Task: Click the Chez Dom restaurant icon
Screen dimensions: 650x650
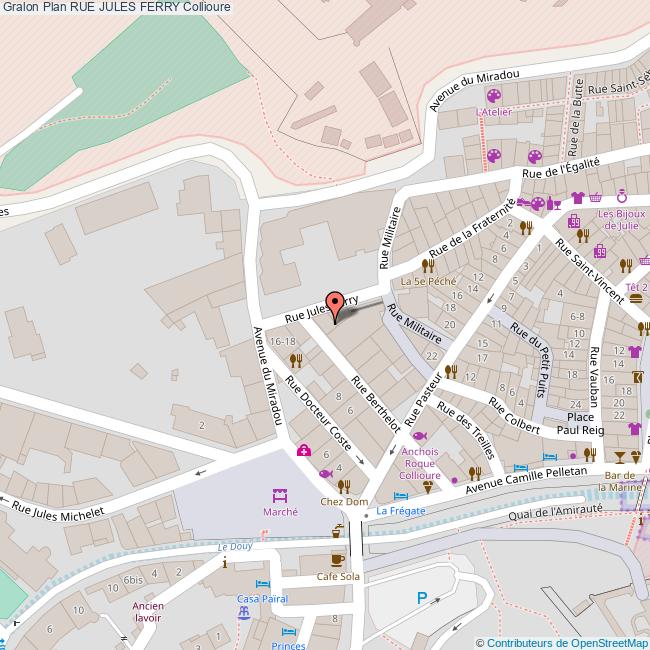Action: click(343, 486)
